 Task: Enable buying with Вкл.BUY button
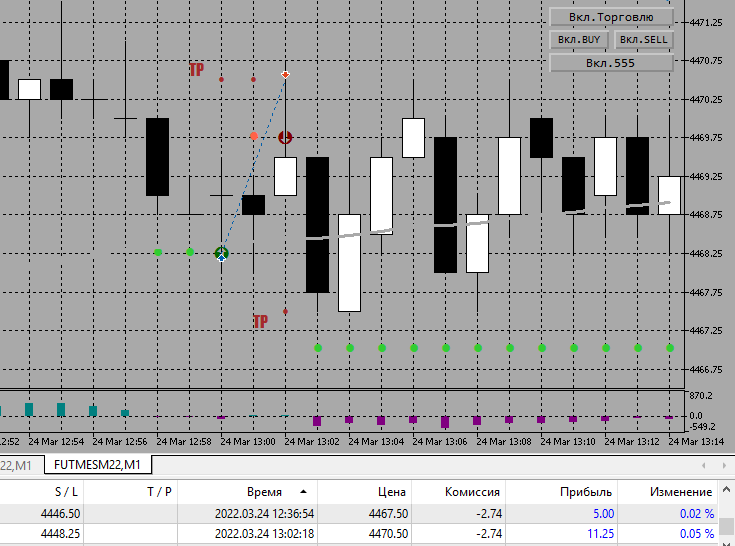(x=579, y=40)
